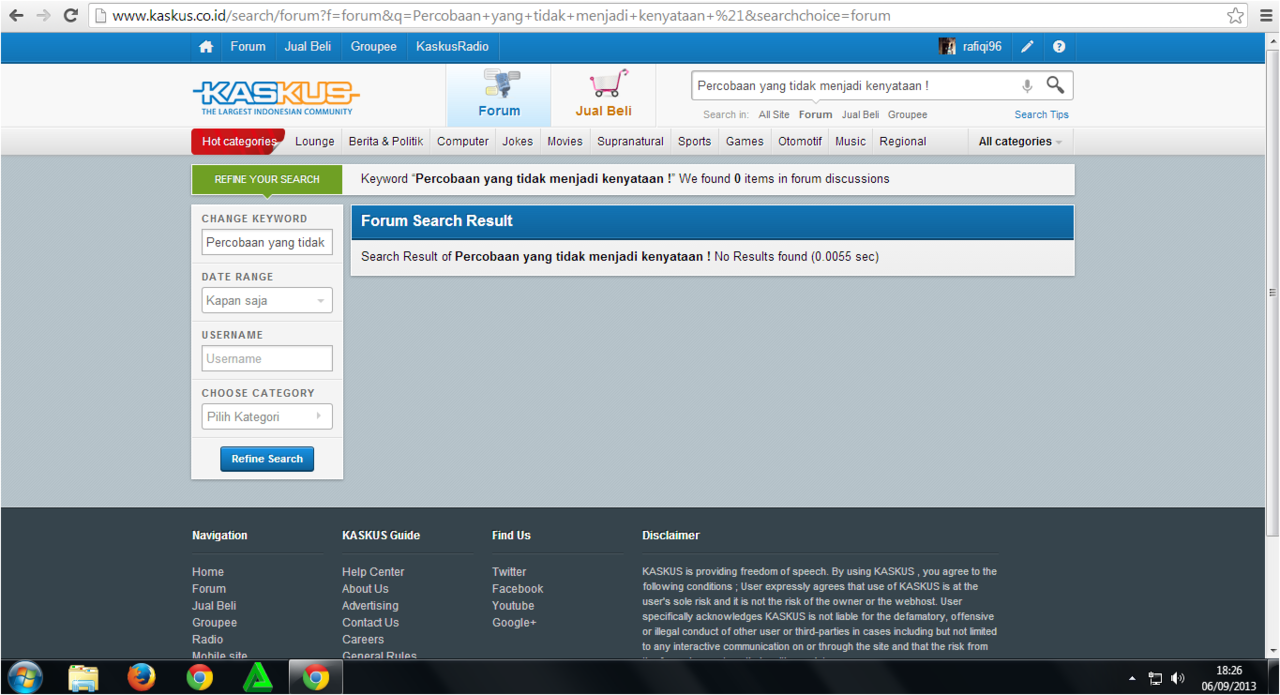
Task: Switch to the Jual Beli section tab
Action: [604, 96]
